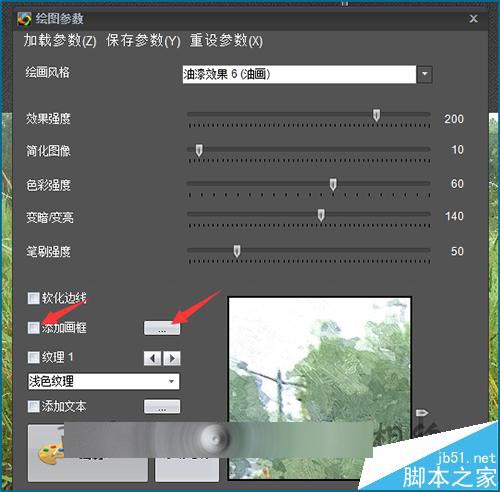Click the 笔刷强度 value 50
500x492 pixels.
click(x=457, y=251)
